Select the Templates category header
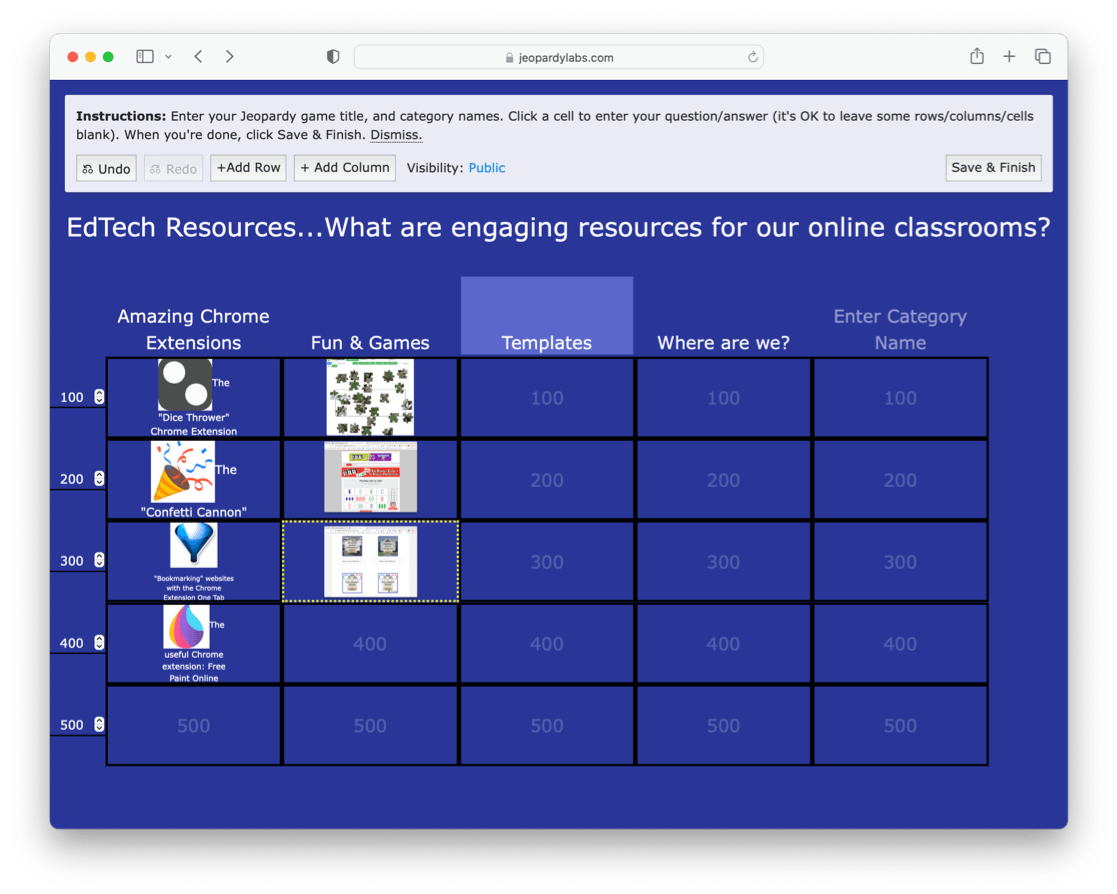Viewport: 1117px width, 894px height. point(546,316)
